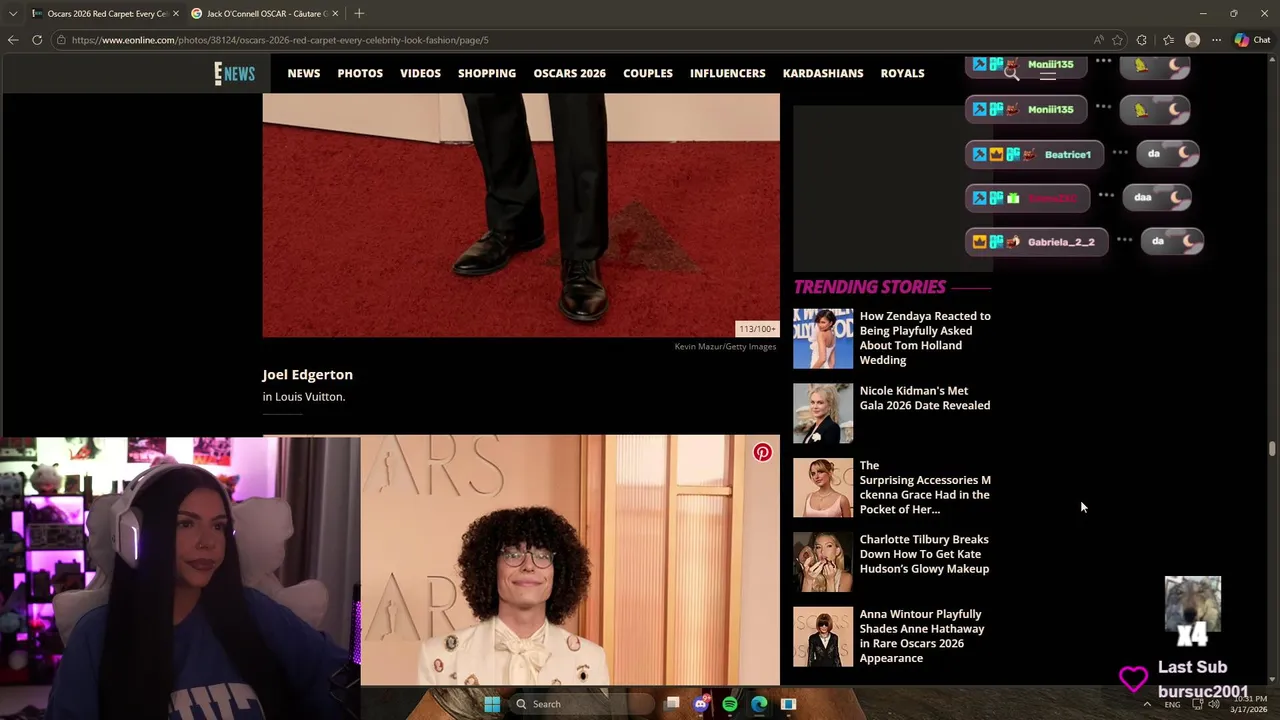Open the NEWS section

pyautogui.click(x=304, y=73)
